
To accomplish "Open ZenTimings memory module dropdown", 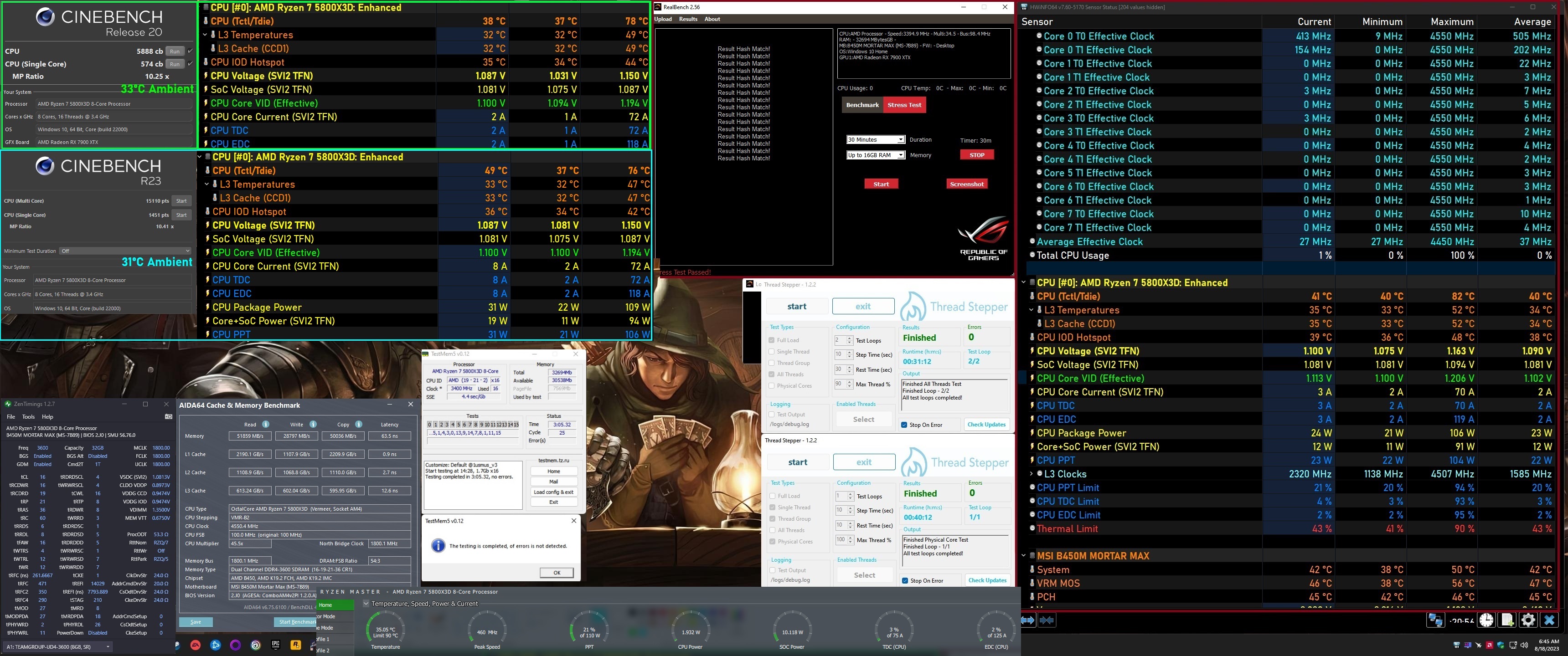I will 58,646.
